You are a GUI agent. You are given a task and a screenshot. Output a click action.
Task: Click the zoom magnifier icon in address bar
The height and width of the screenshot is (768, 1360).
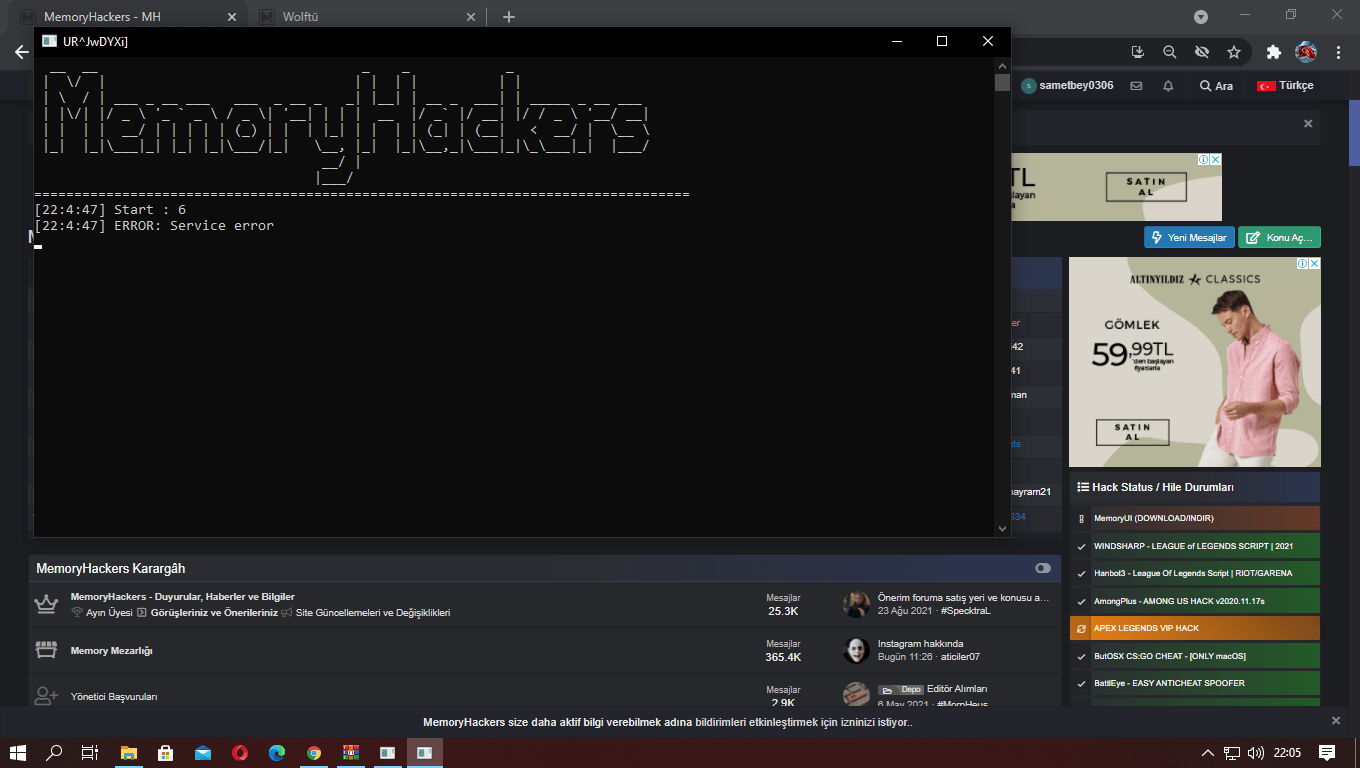coord(1170,52)
